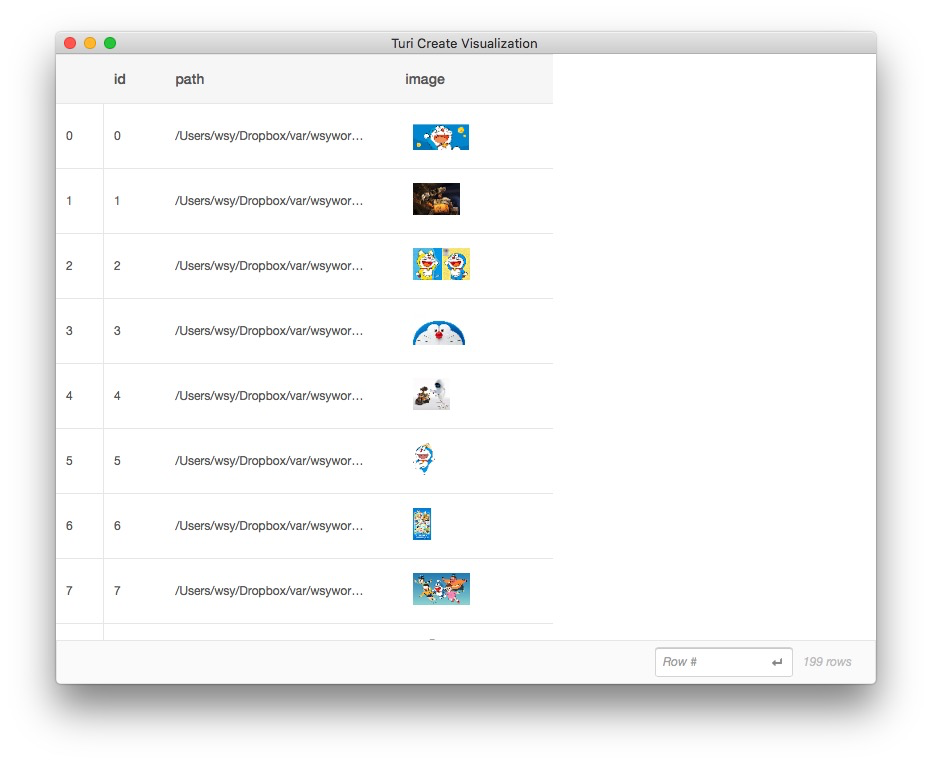Click the id value 5 cell
This screenshot has width=932, height=764.
[x=117, y=461]
